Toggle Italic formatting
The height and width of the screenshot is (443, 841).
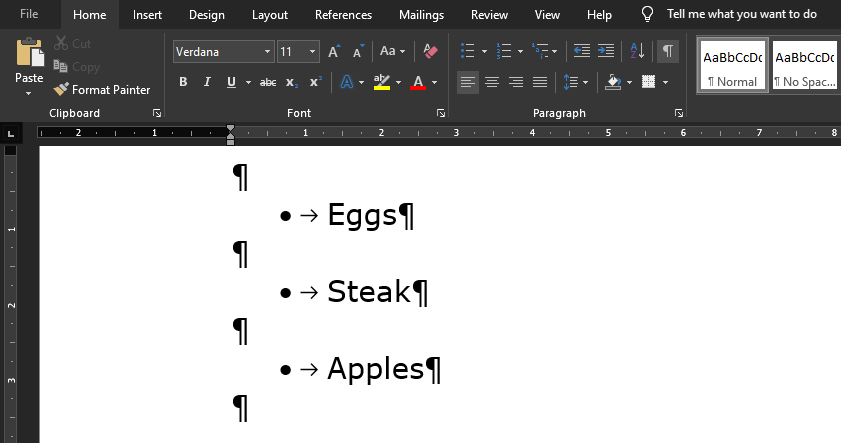pos(207,82)
